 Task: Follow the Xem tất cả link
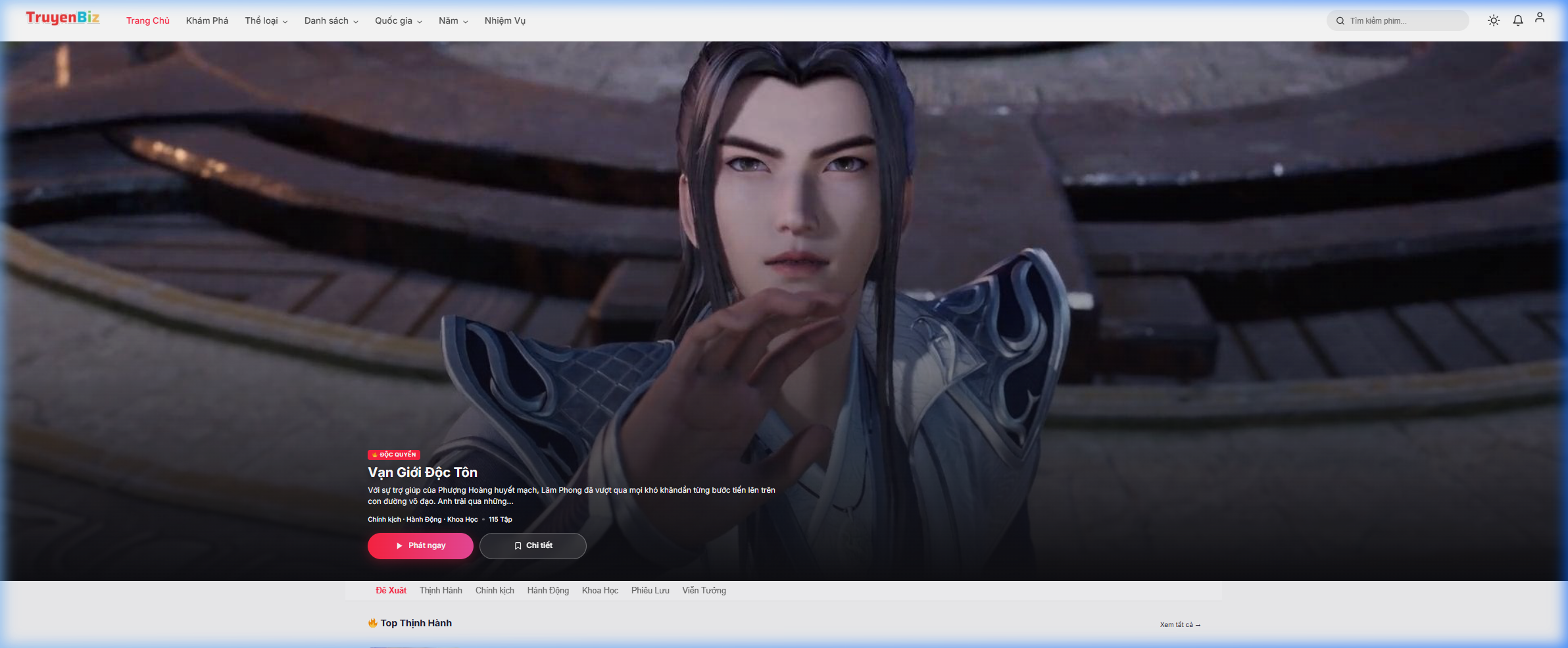(1180, 625)
